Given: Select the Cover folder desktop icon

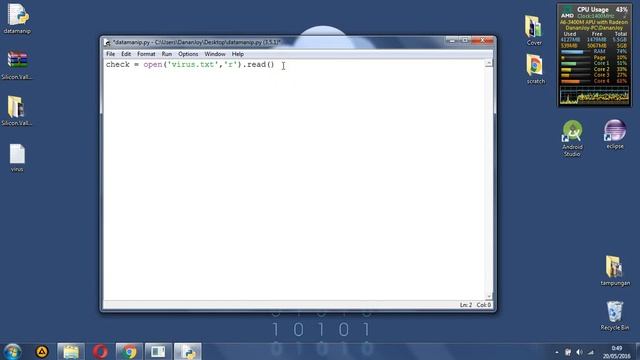Looking at the screenshot, I should pos(534,30).
